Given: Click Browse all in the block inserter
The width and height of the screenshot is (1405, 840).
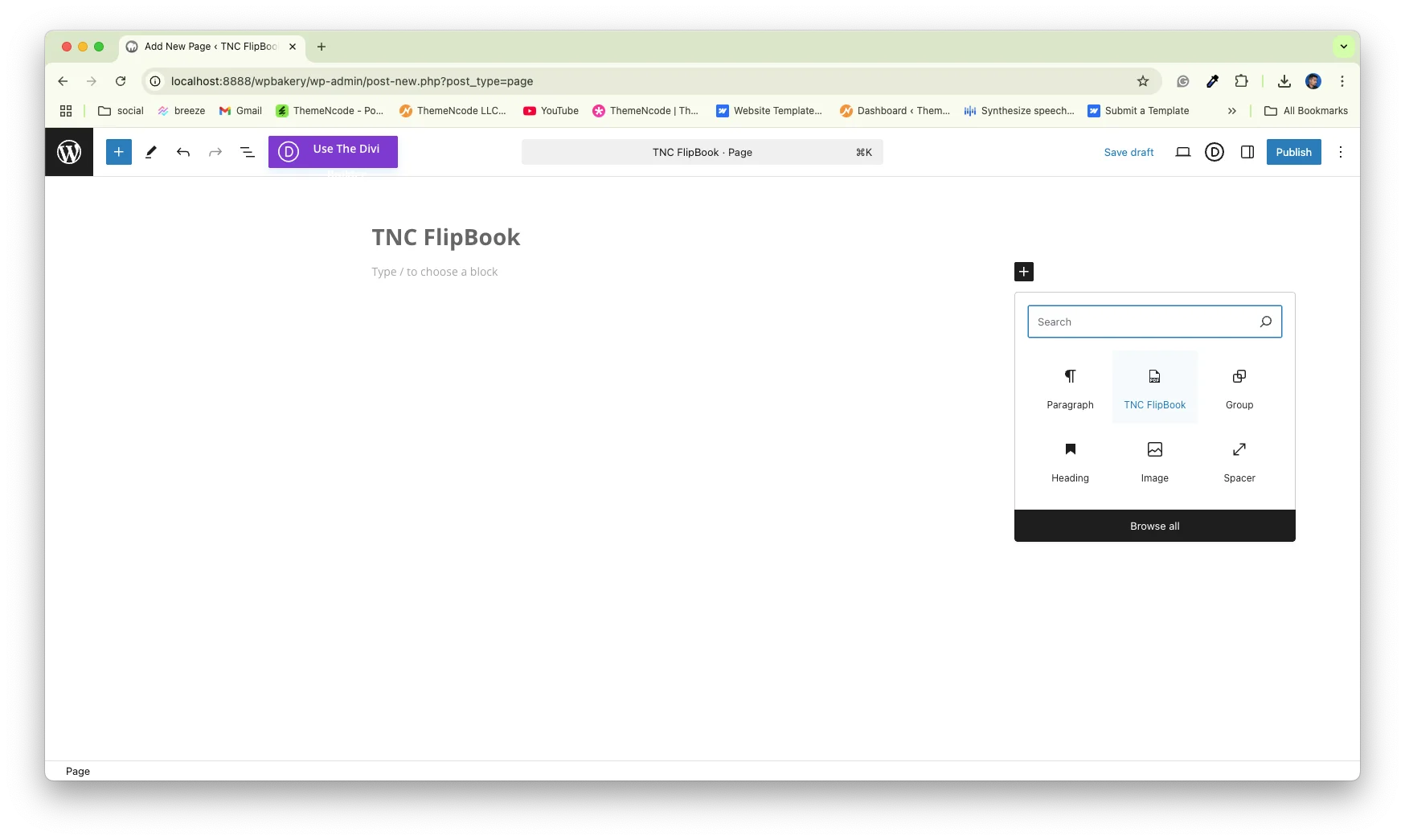Looking at the screenshot, I should [x=1154, y=526].
